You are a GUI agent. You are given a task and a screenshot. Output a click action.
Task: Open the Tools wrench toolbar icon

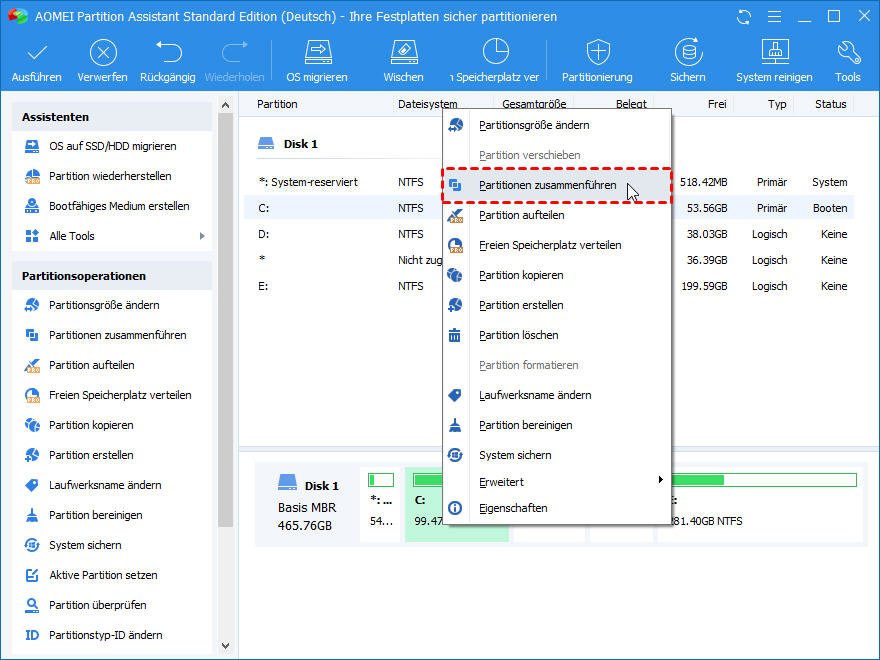click(848, 53)
